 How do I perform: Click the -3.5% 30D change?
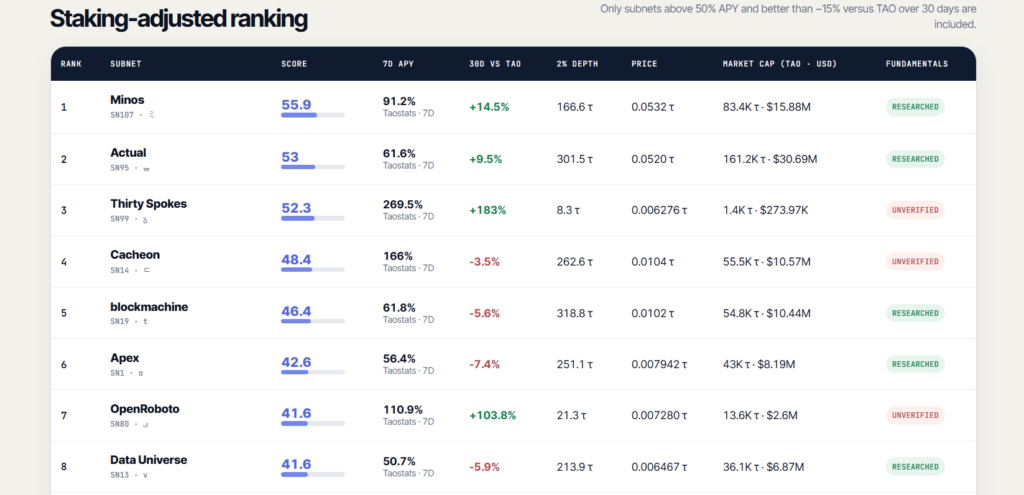click(x=484, y=262)
